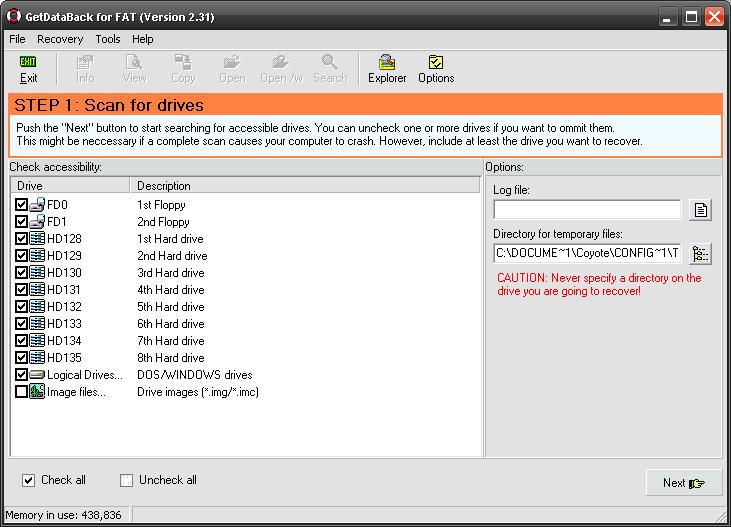Click the Drive column header

click(70, 186)
